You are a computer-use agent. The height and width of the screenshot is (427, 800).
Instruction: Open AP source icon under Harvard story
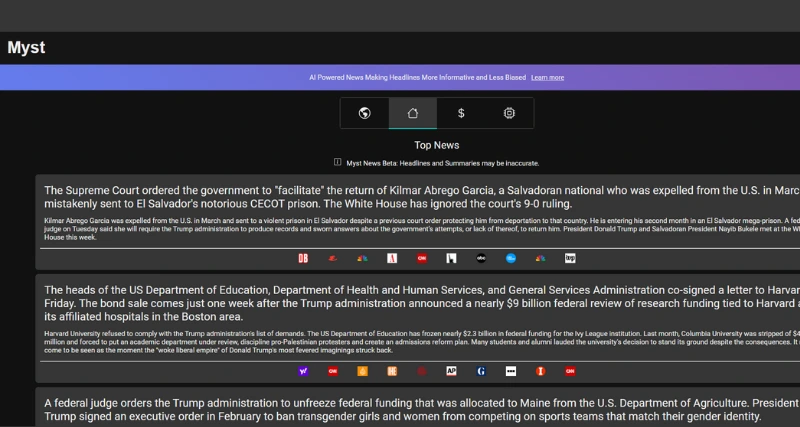pos(451,371)
